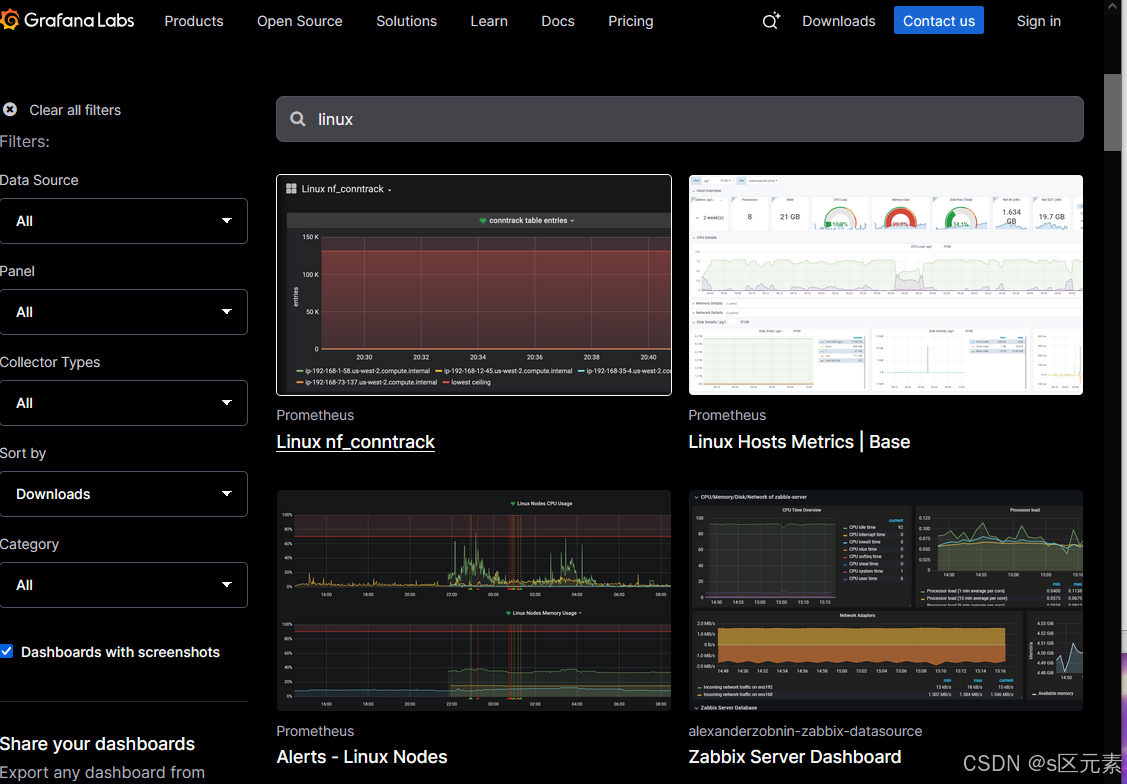Open the Solutions menu
Screen dimensions: 1127x784
coord(407,22)
